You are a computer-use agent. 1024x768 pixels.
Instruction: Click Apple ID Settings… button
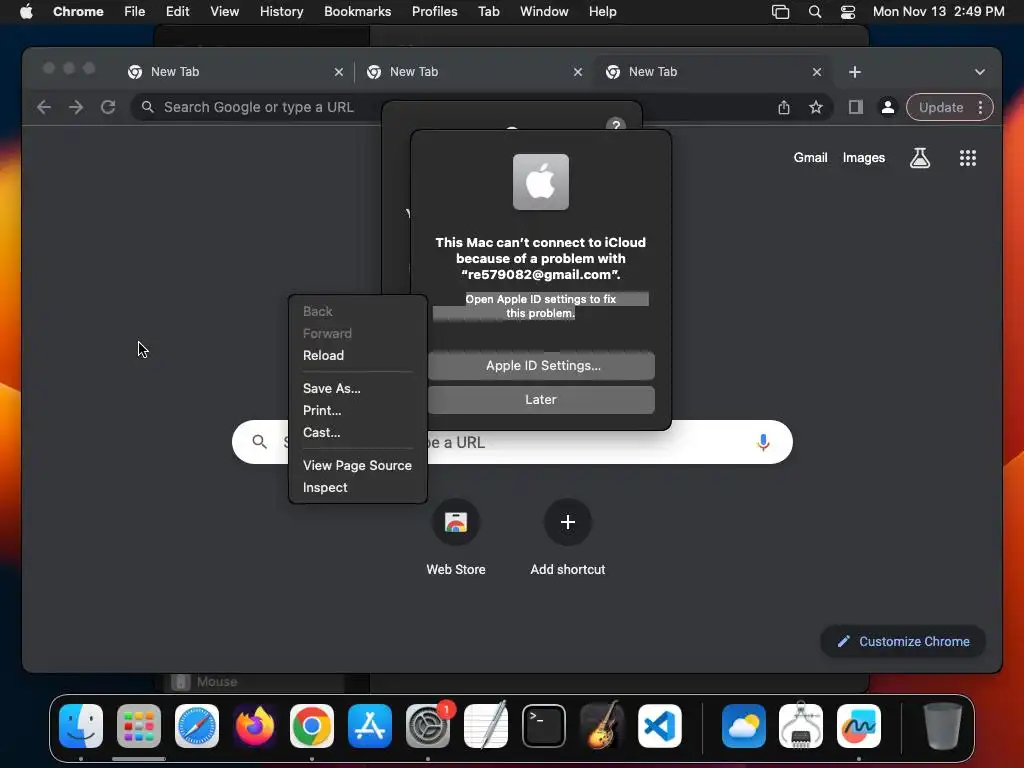click(x=541, y=366)
